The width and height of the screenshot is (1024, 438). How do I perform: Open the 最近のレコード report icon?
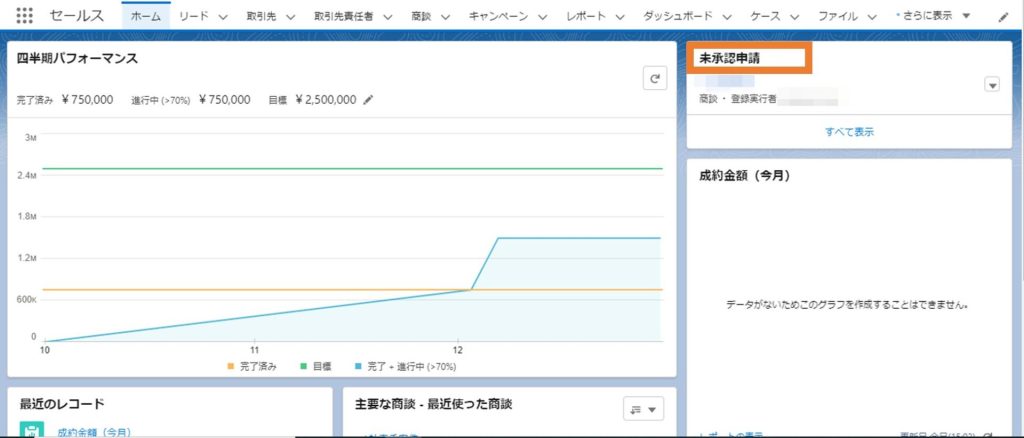(x=32, y=430)
